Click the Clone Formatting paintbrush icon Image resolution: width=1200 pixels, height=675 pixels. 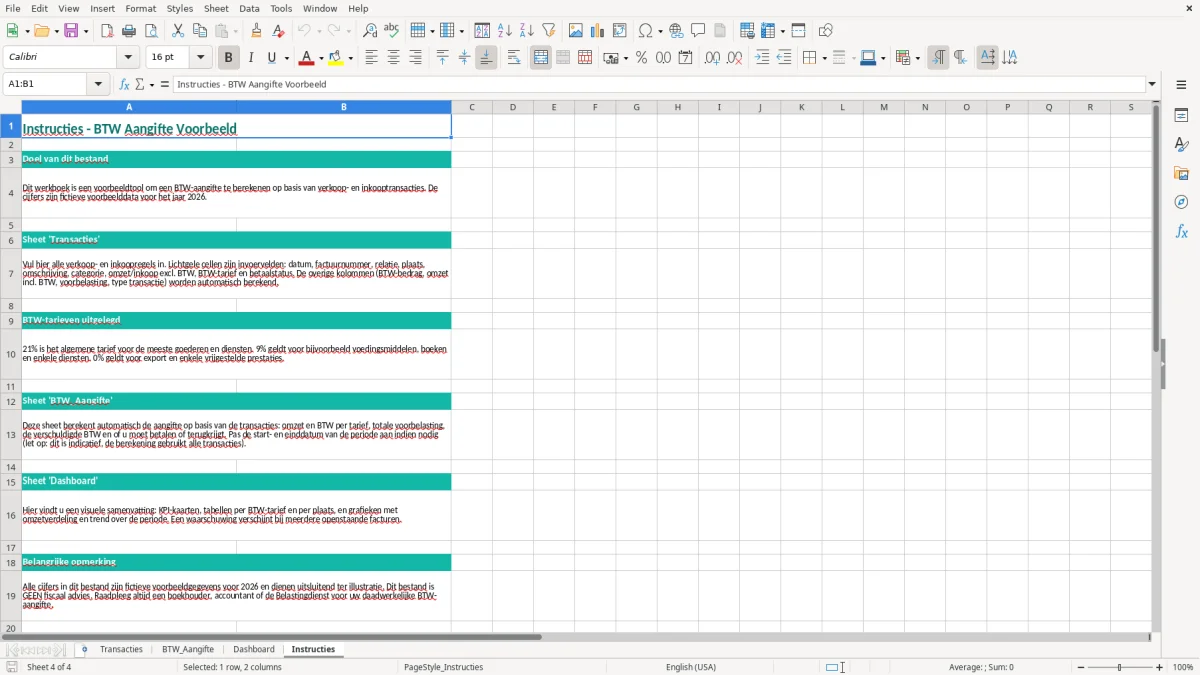pyautogui.click(x=257, y=31)
